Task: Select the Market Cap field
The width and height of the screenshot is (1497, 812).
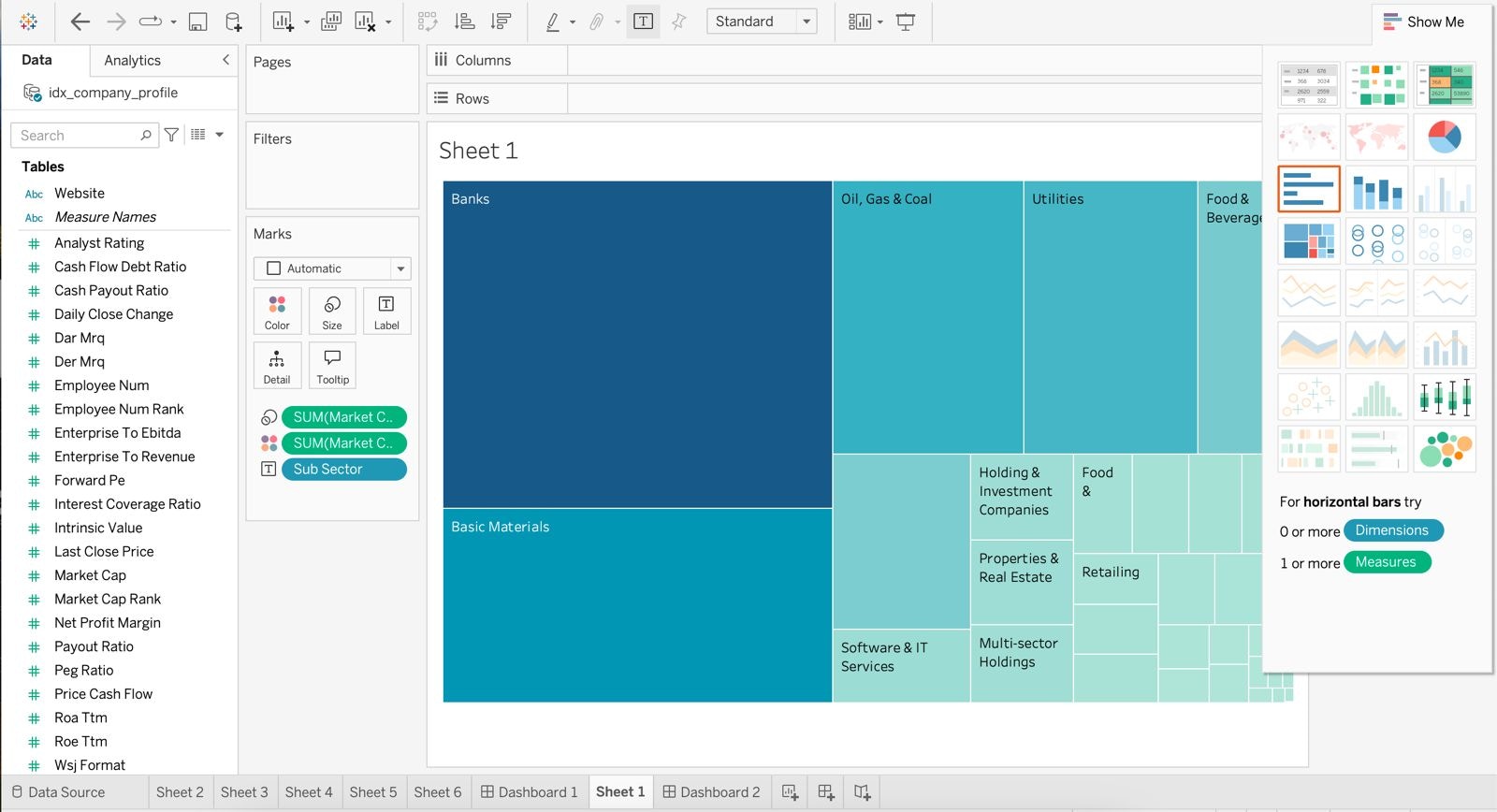Action: (90, 575)
